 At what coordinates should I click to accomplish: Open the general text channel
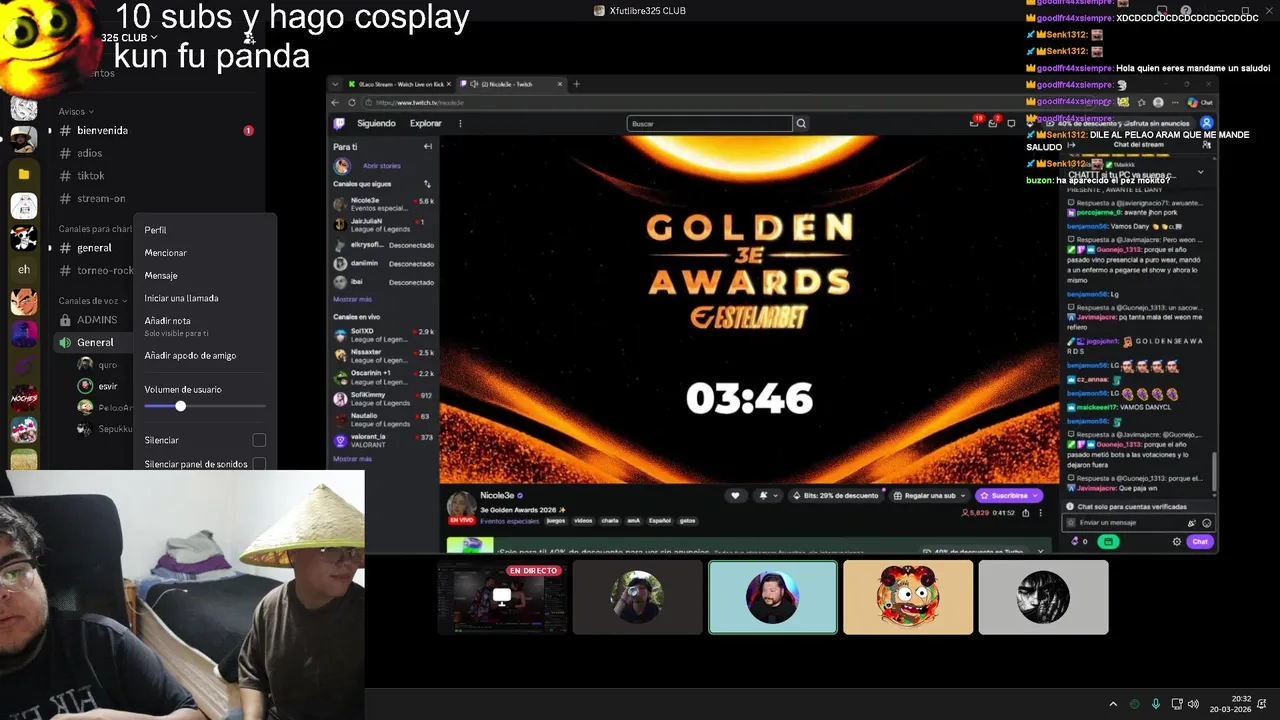(94, 247)
